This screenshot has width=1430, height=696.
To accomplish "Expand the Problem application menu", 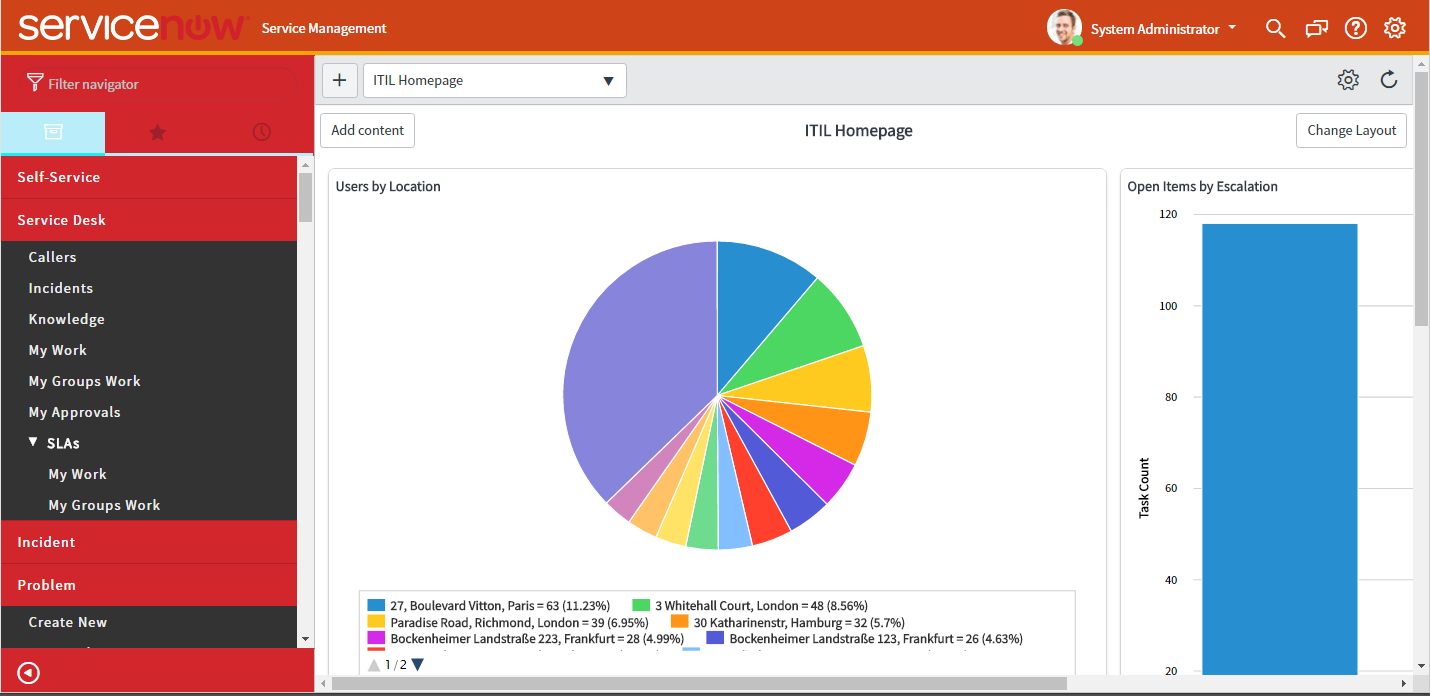I will (148, 585).
